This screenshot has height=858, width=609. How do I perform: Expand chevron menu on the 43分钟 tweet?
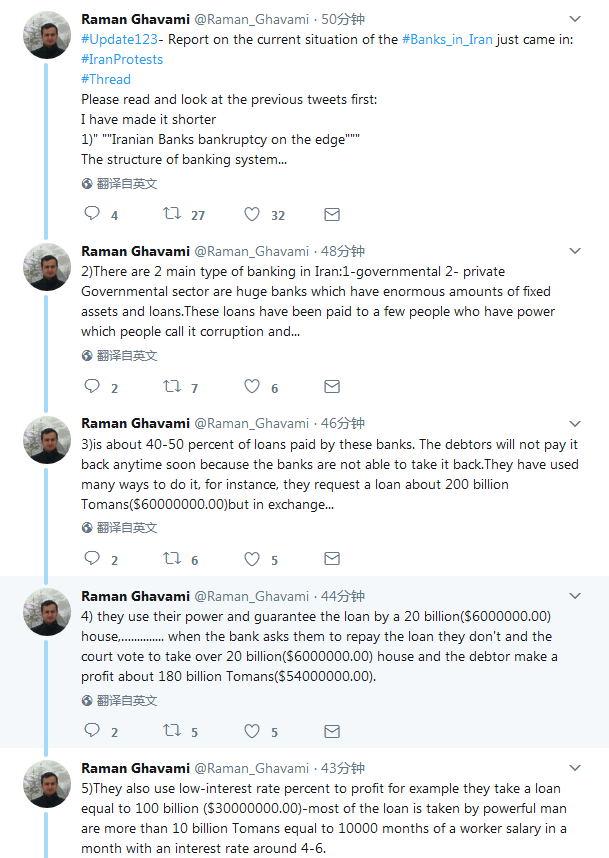[575, 768]
